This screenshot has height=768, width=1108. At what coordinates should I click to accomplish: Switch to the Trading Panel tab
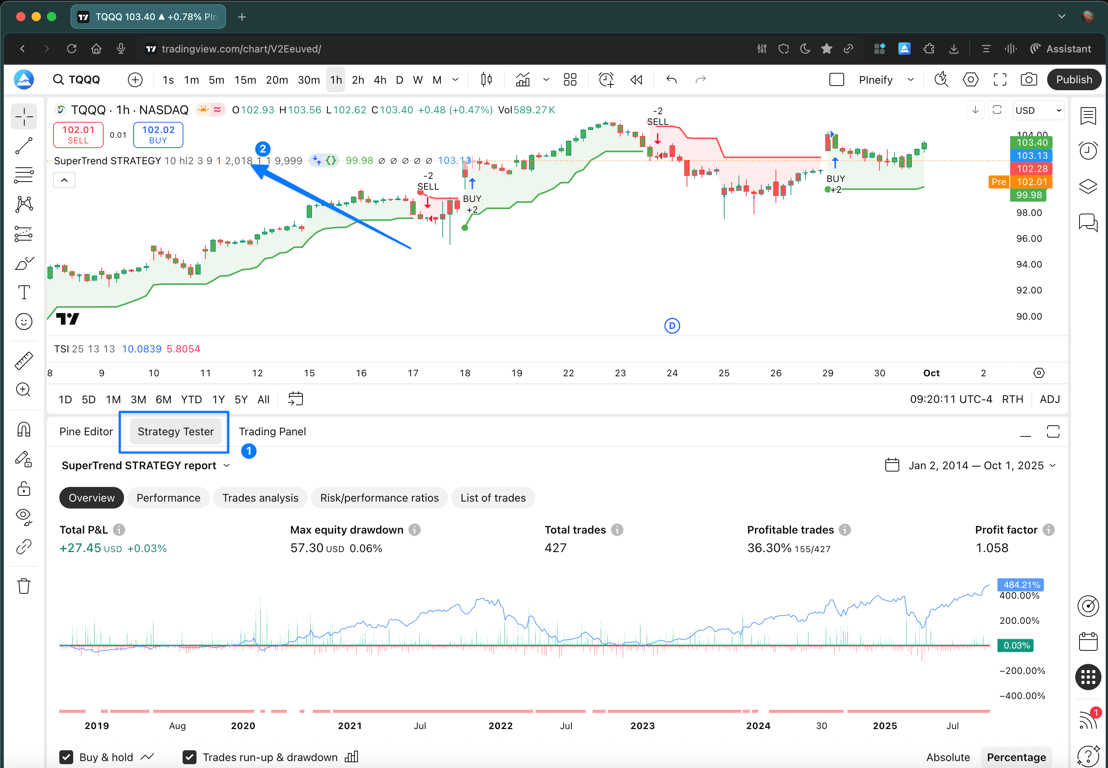click(x=272, y=432)
